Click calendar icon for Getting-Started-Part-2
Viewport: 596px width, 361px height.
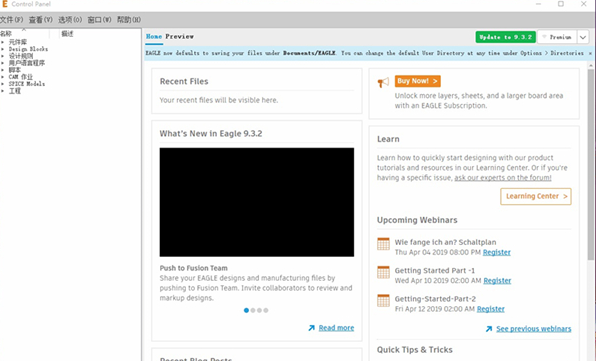click(x=383, y=301)
